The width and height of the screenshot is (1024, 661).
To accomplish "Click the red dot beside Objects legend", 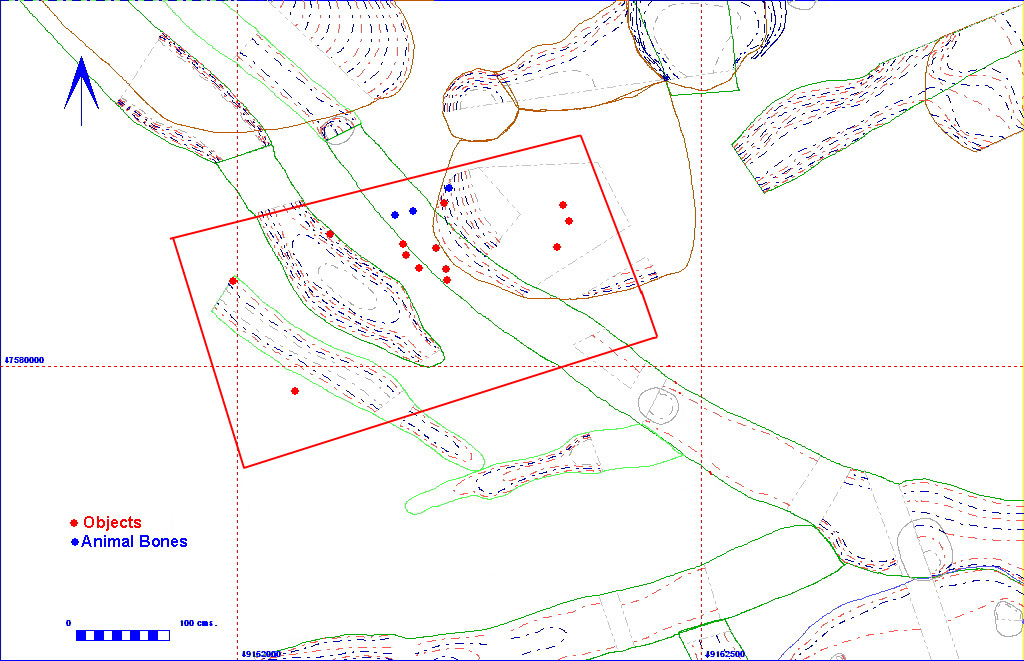I will click(x=74, y=523).
